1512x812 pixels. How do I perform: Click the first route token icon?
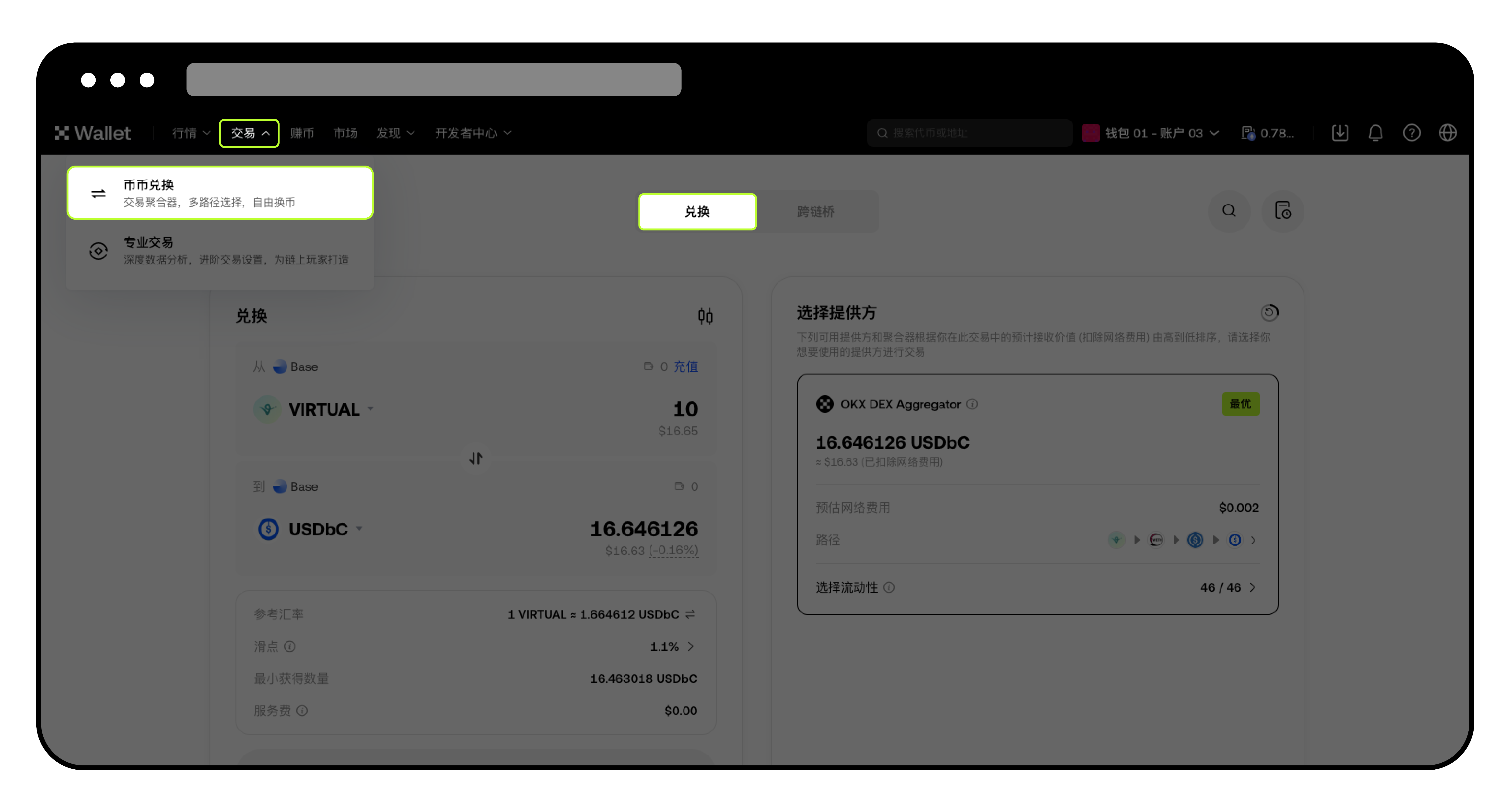pyautogui.click(x=1116, y=540)
